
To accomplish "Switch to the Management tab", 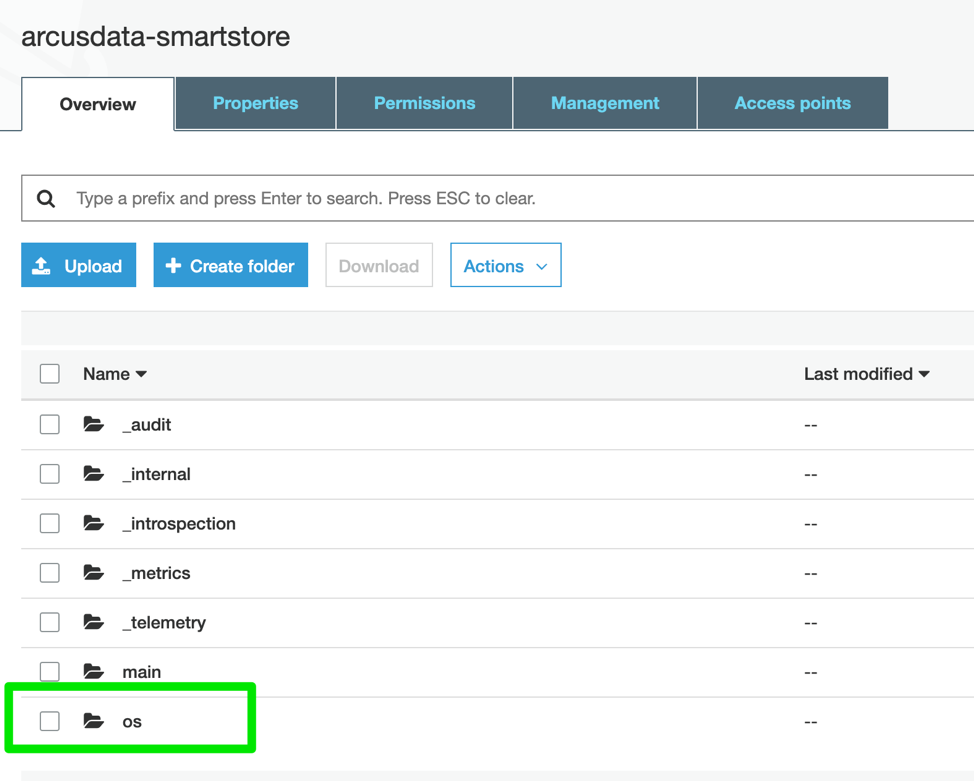I will coord(604,103).
